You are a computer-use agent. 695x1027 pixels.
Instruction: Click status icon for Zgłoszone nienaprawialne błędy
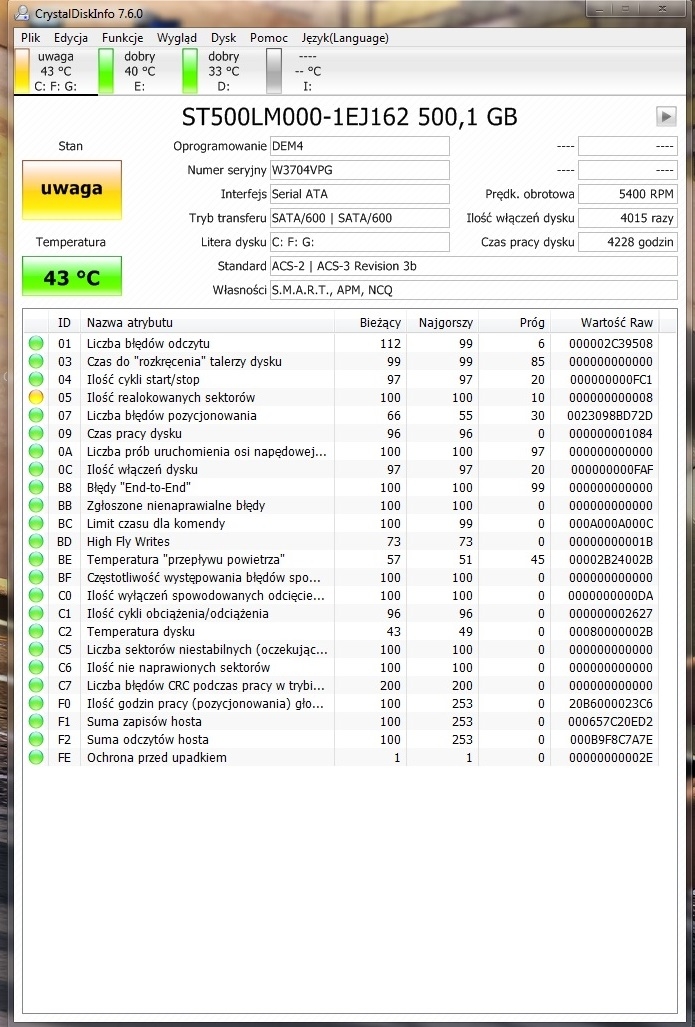[x=36, y=505]
